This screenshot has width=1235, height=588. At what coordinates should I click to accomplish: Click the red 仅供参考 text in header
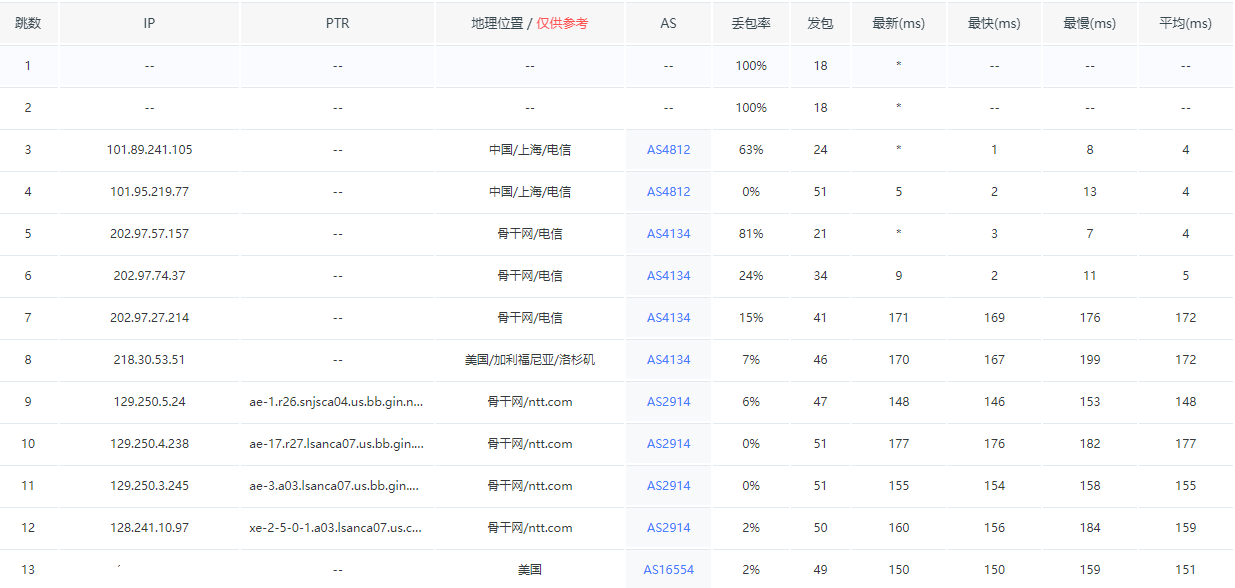coord(562,23)
